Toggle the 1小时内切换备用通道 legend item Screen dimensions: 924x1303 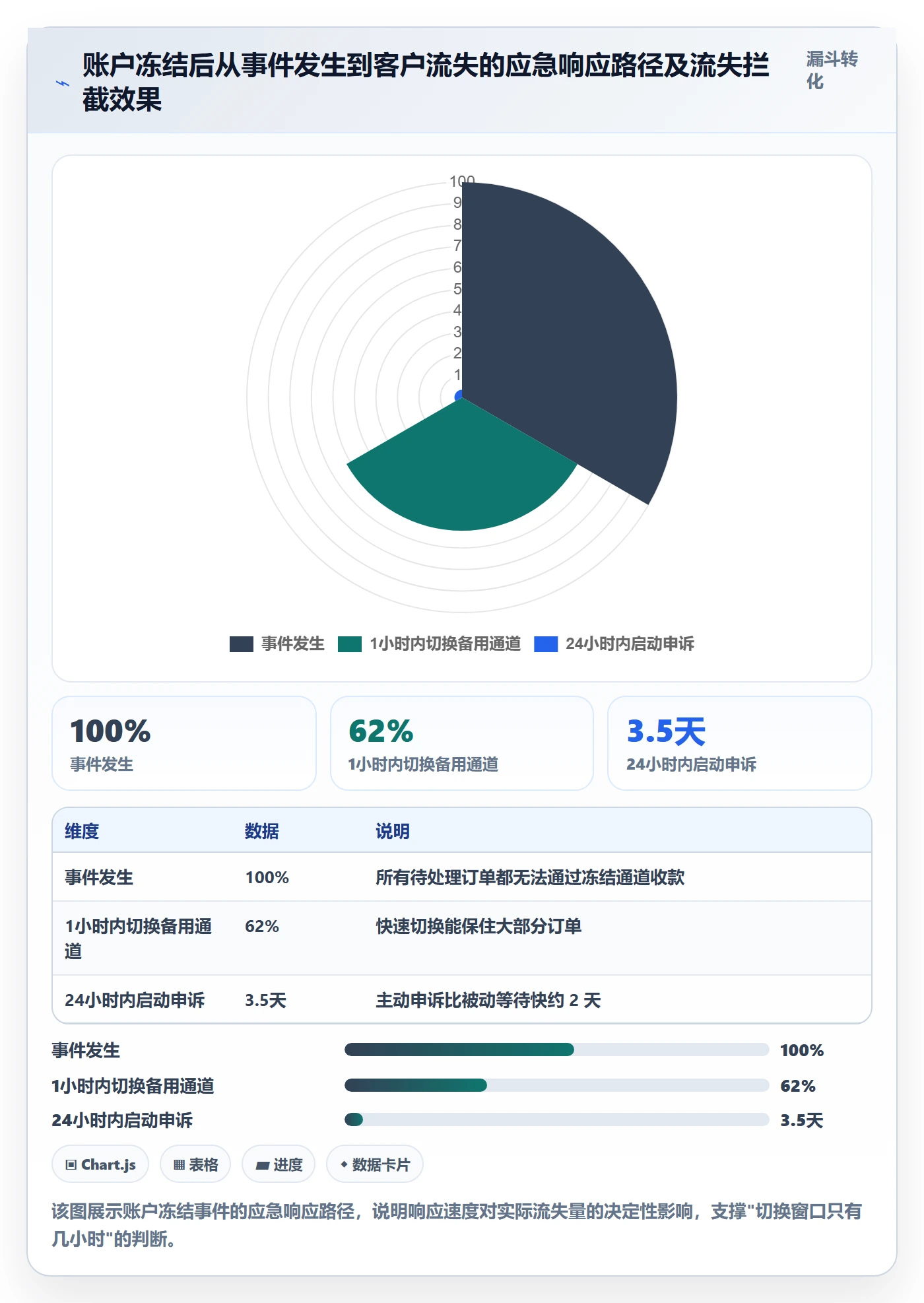click(429, 644)
